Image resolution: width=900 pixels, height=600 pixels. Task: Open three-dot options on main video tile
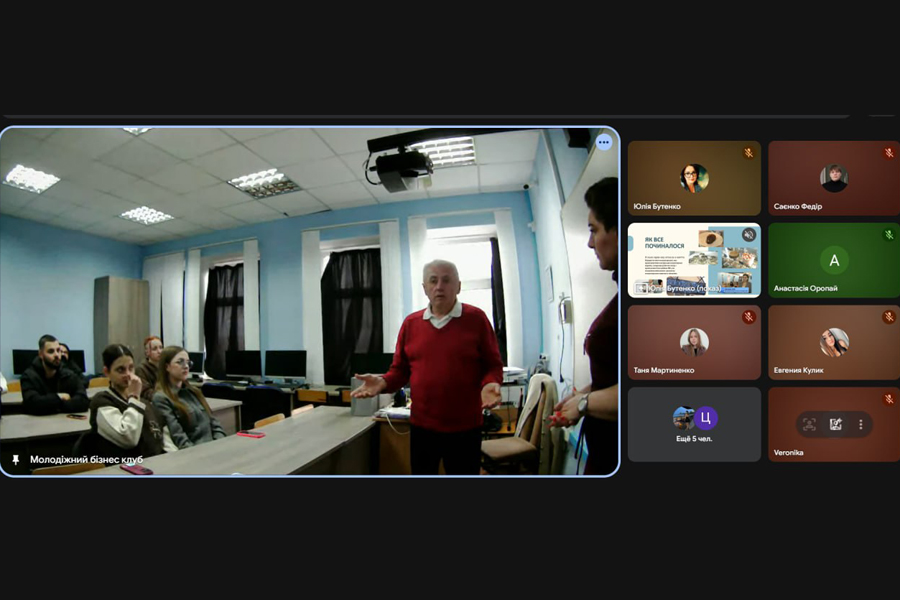[x=604, y=142]
